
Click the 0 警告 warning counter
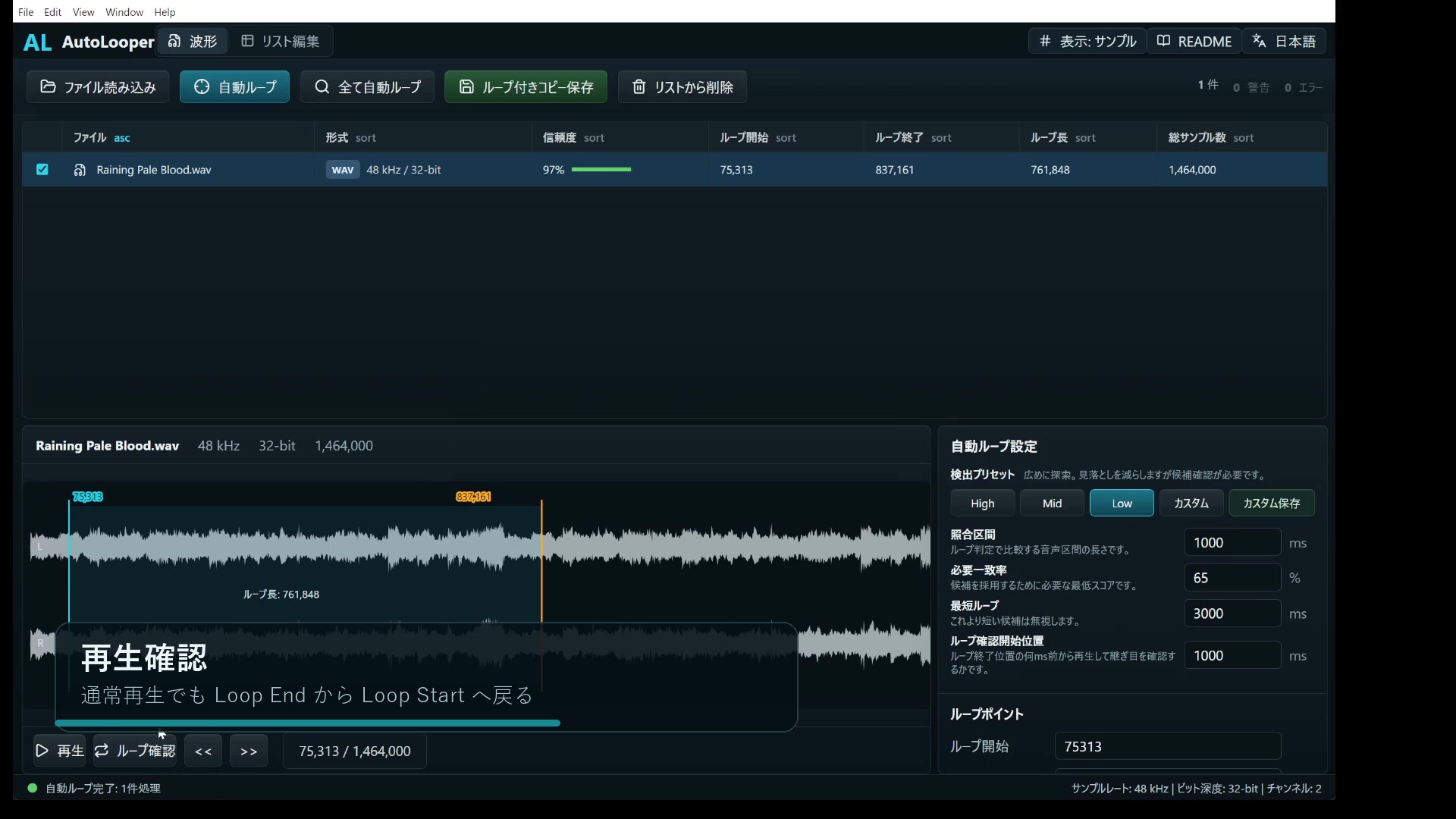point(1251,88)
